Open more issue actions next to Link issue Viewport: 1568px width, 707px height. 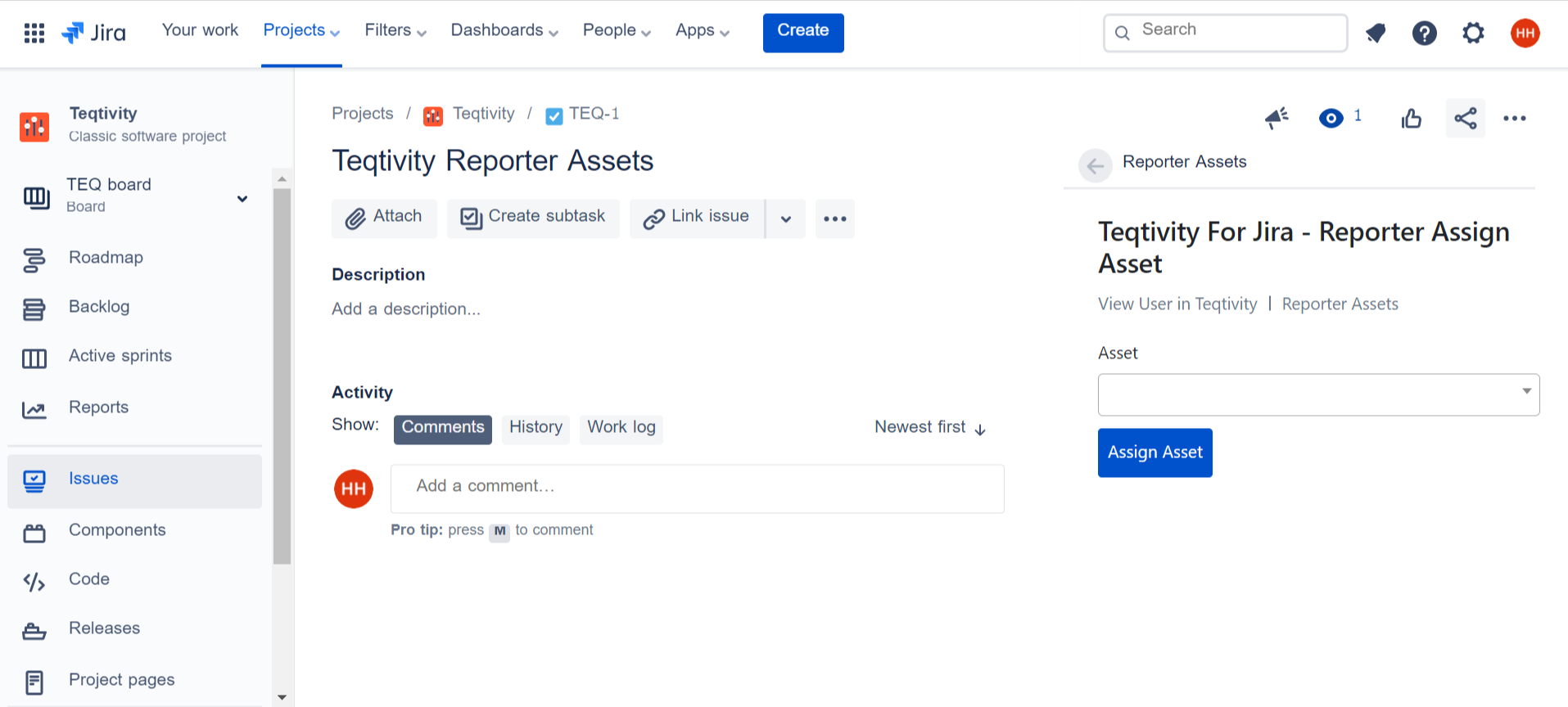(835, 218)
